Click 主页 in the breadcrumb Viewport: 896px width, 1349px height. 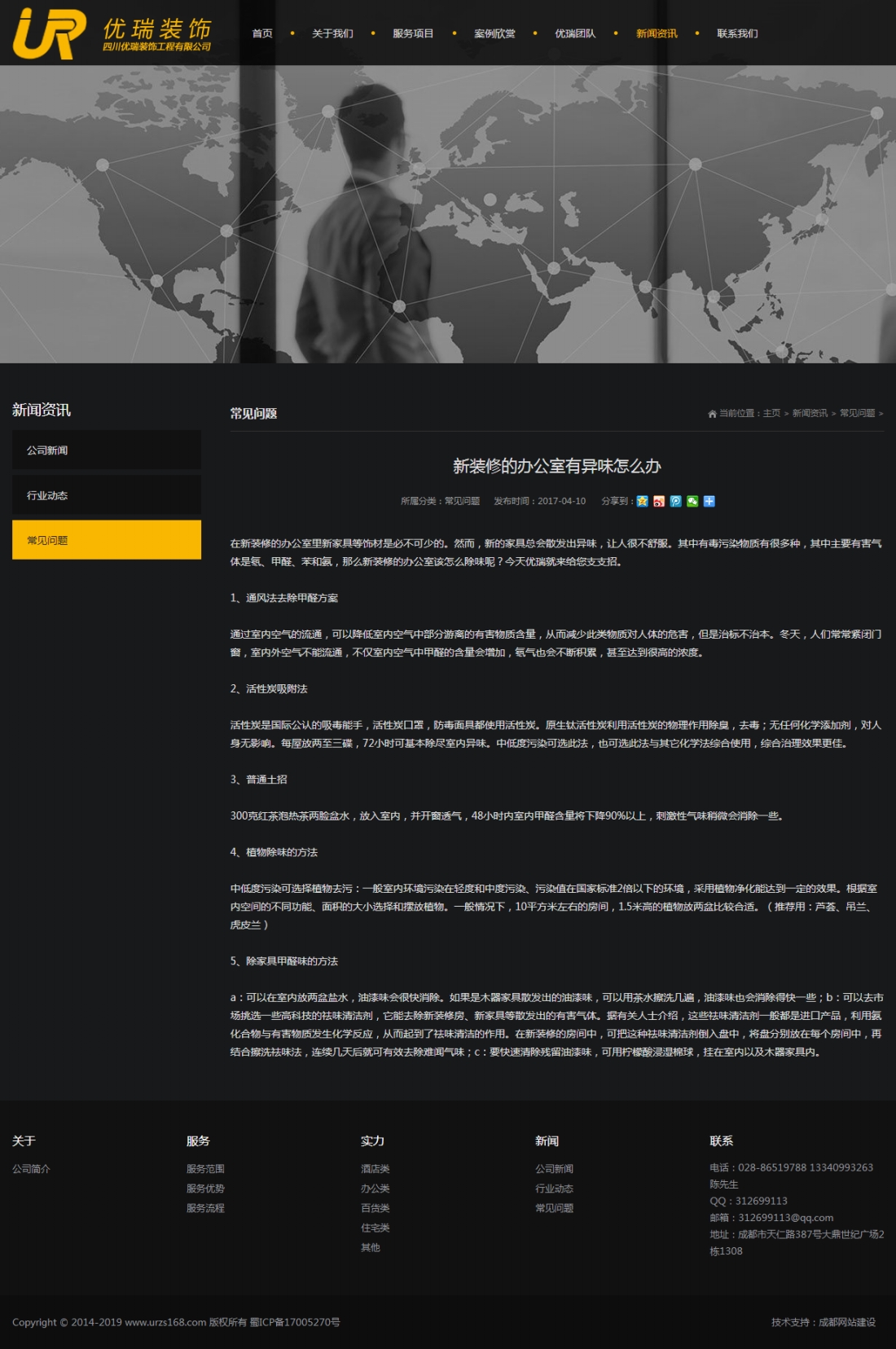(771, 413)
